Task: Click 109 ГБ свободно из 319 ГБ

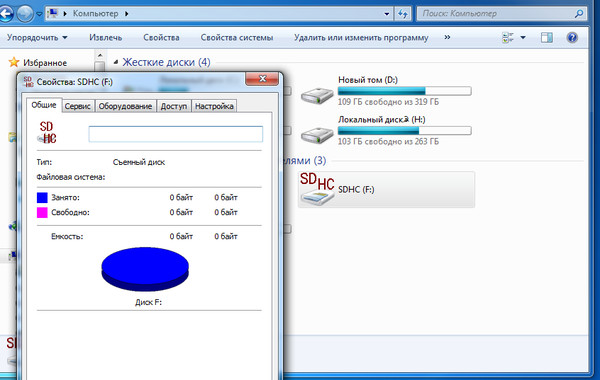Action: (x=388, y=102)
